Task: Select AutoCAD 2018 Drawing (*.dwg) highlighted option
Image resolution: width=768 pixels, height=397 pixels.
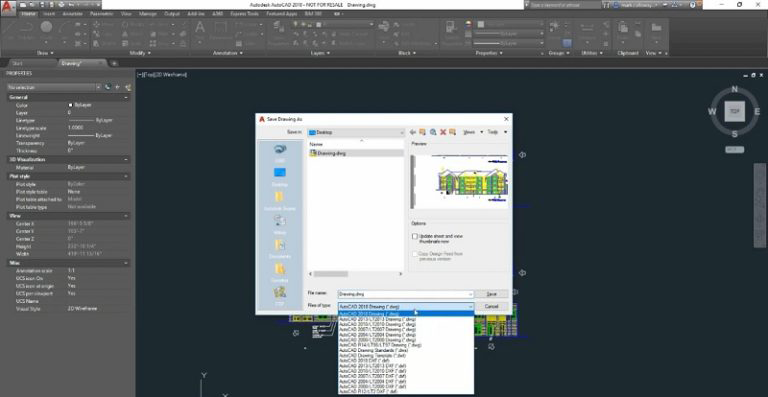Action: click(x=406, y=314)
